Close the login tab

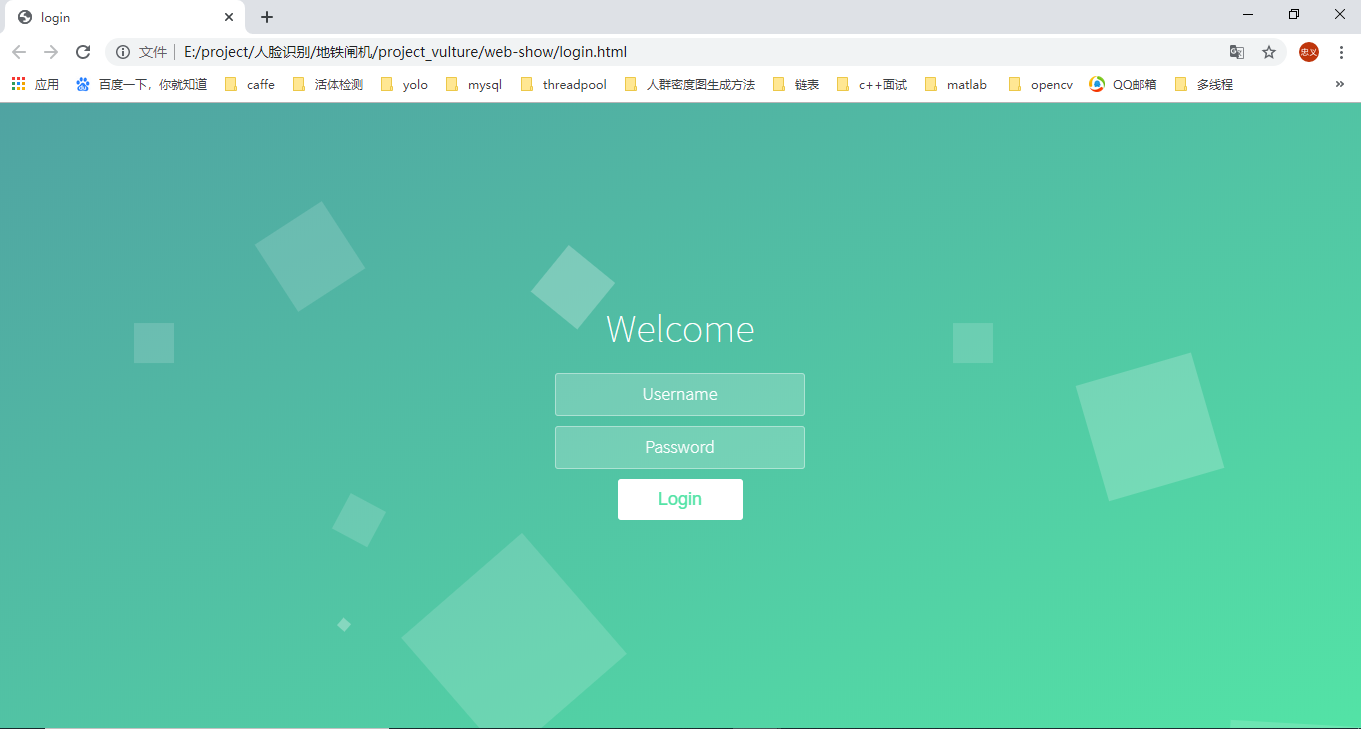[x=229, y=17]
